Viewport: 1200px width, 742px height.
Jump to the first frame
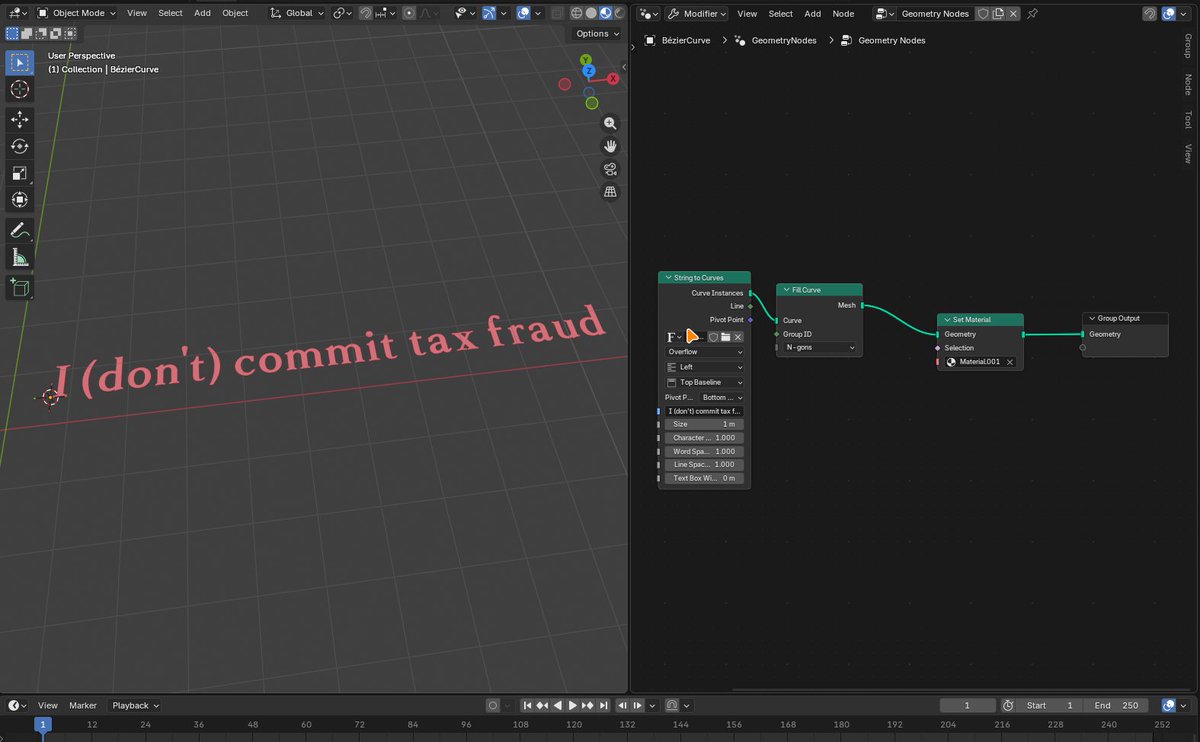click(528, 706)
